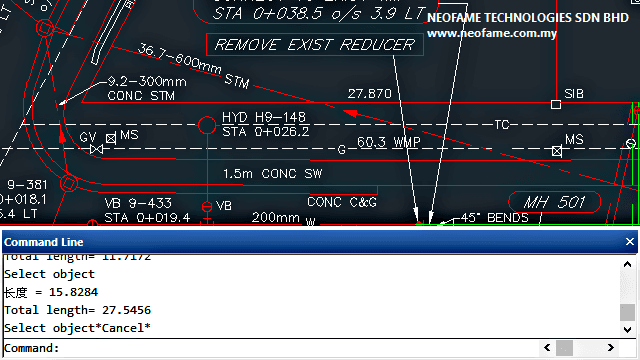640x360 pixels.
Task: Click the horizontal scroll left arrow
Action: 547,348
